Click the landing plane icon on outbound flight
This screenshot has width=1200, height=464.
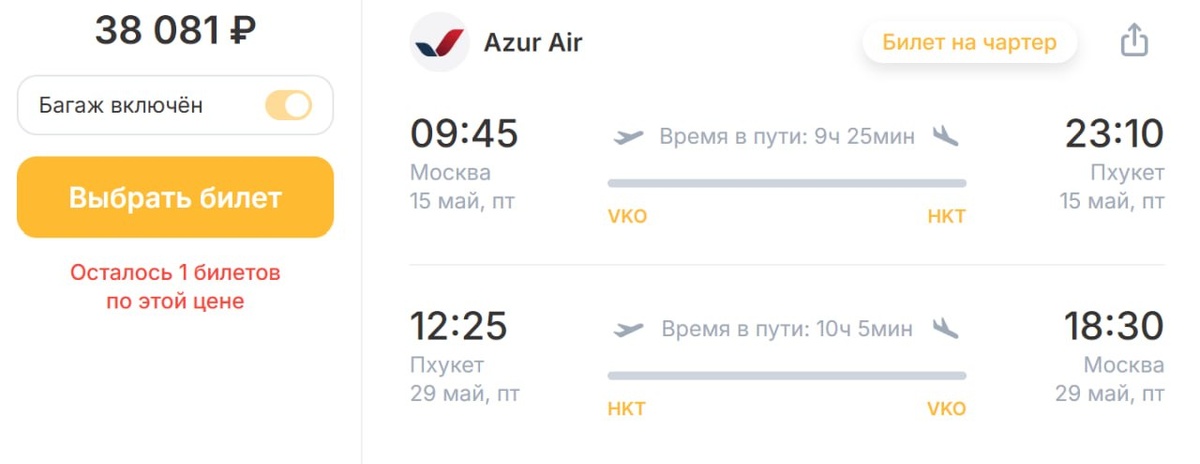pyautogui.click(x=945, y=136)
